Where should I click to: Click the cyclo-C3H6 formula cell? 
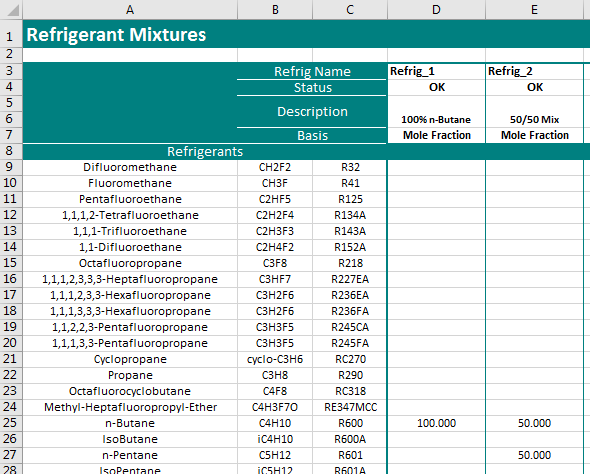tap(275, 359)
